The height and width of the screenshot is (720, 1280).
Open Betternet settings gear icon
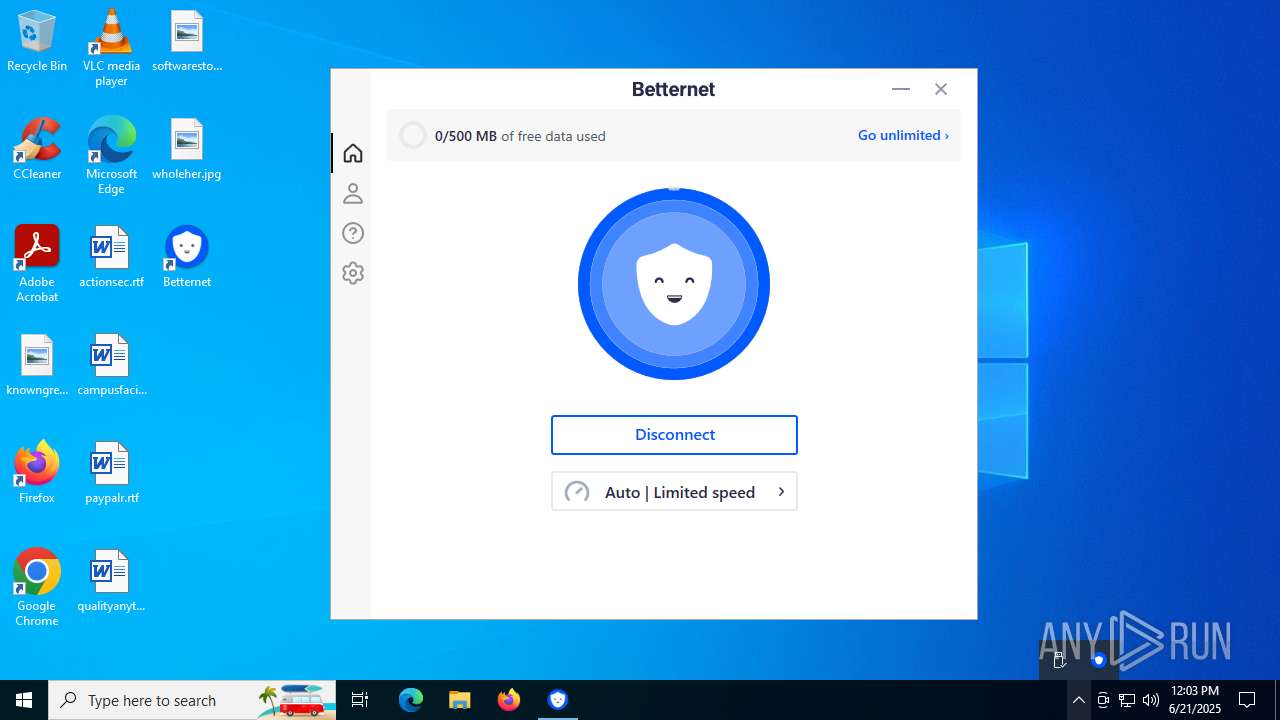tap(352, 273)
